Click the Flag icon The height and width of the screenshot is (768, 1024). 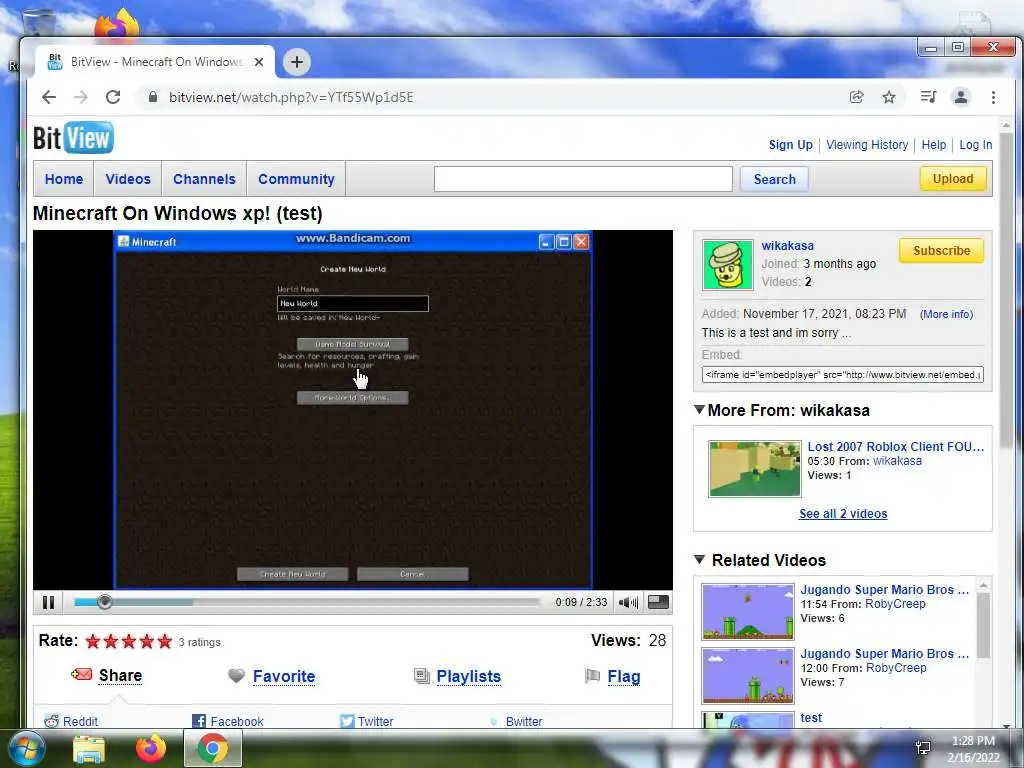point(592,676)
